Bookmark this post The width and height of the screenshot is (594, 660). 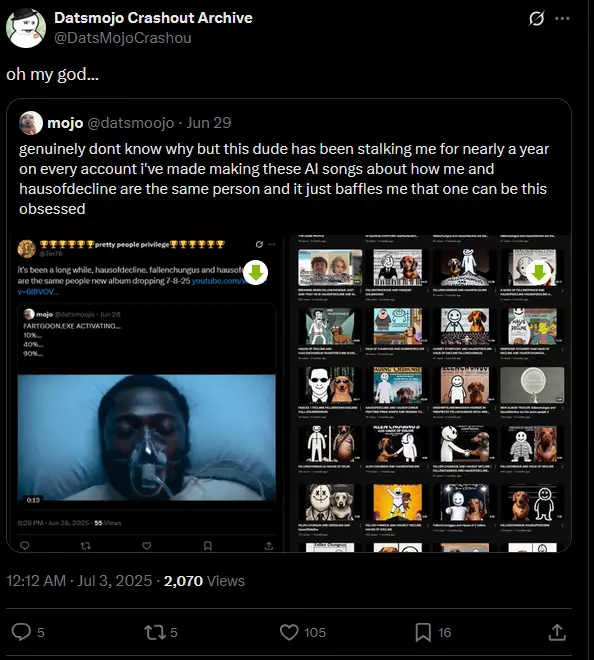coord(423,632)
